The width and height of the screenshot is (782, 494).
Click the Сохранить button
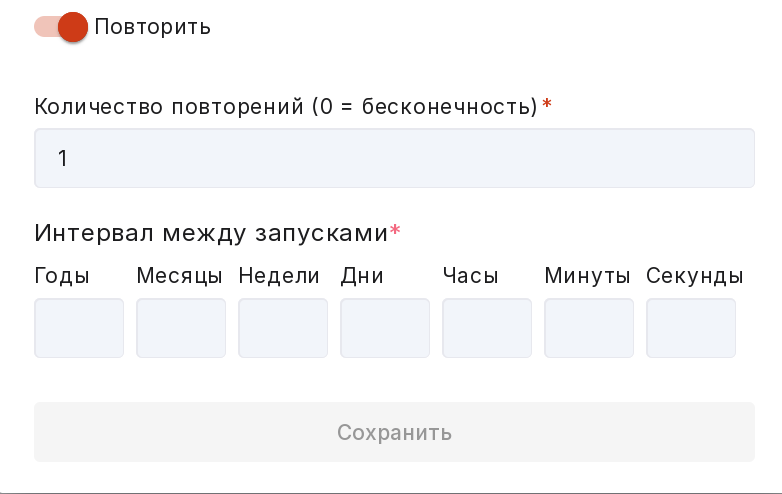[394, 432]
